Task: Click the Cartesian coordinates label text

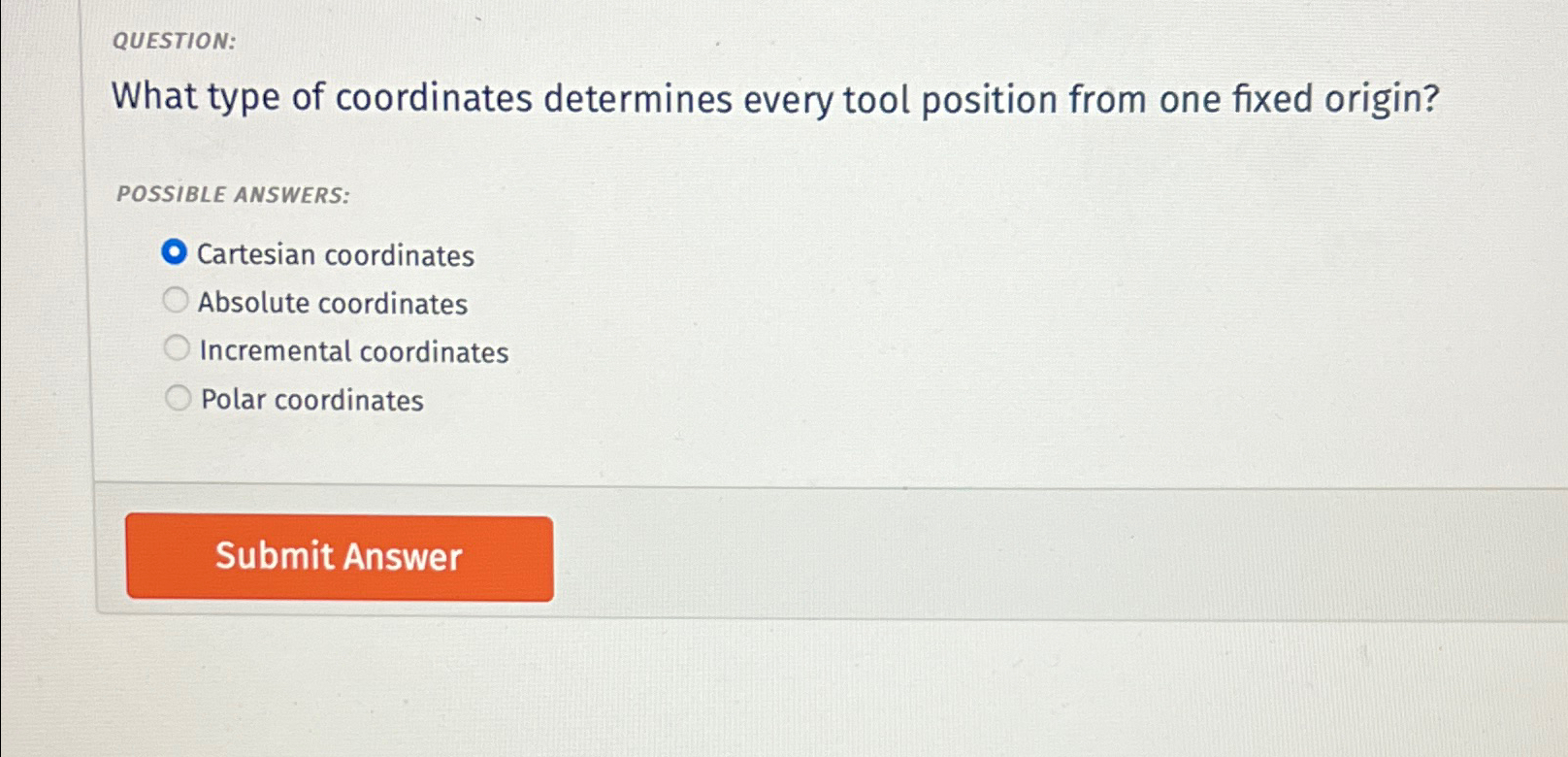Action: coord(335,254)
